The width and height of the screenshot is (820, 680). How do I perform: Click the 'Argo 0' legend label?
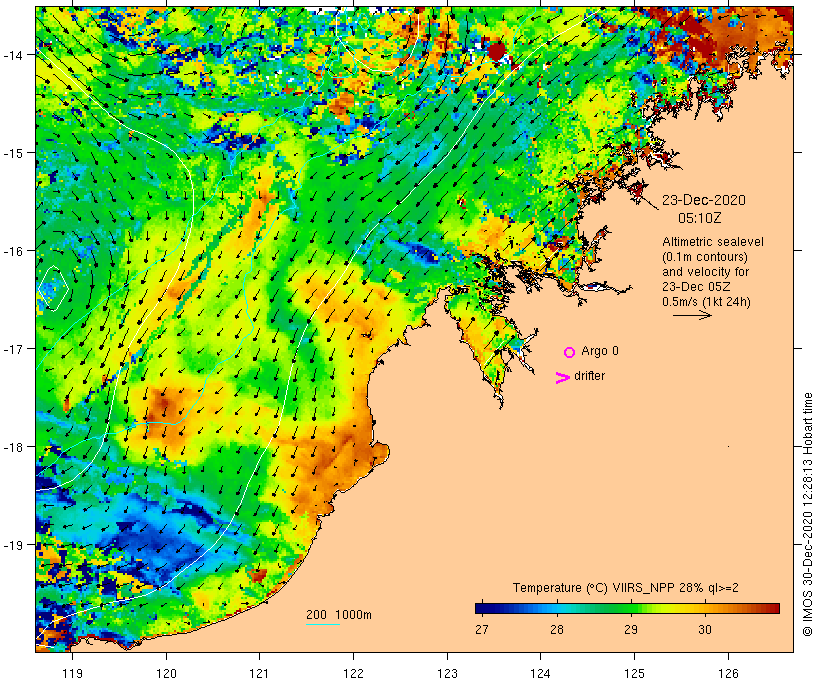tap(600, 351)
